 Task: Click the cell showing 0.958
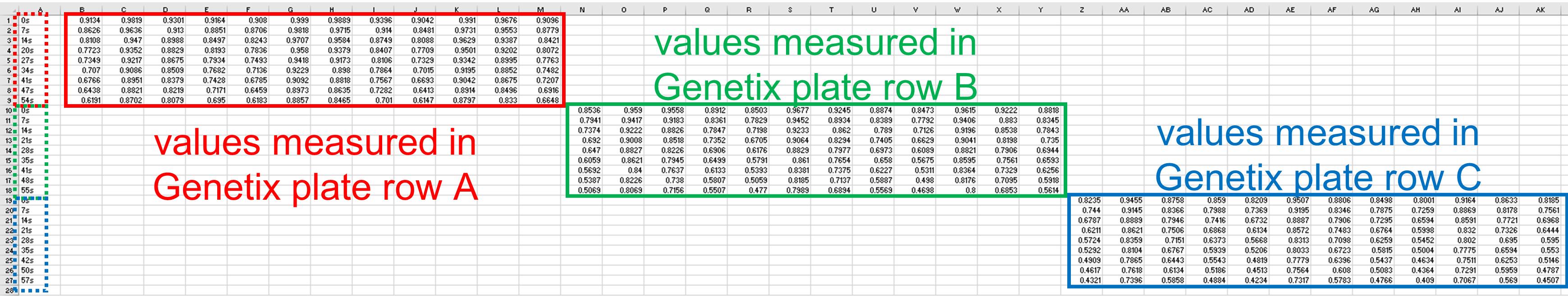coord(289,50)
